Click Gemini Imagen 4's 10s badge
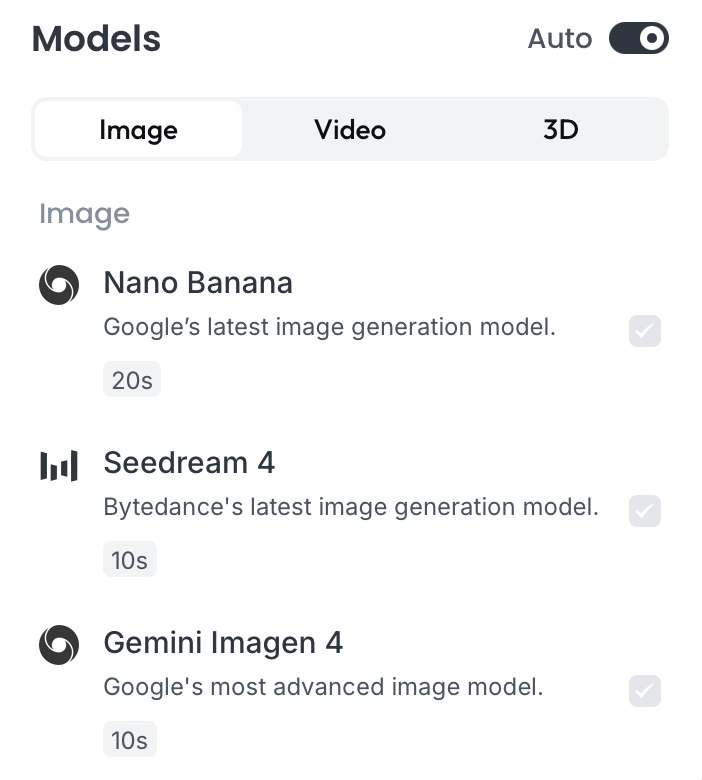 130,740
